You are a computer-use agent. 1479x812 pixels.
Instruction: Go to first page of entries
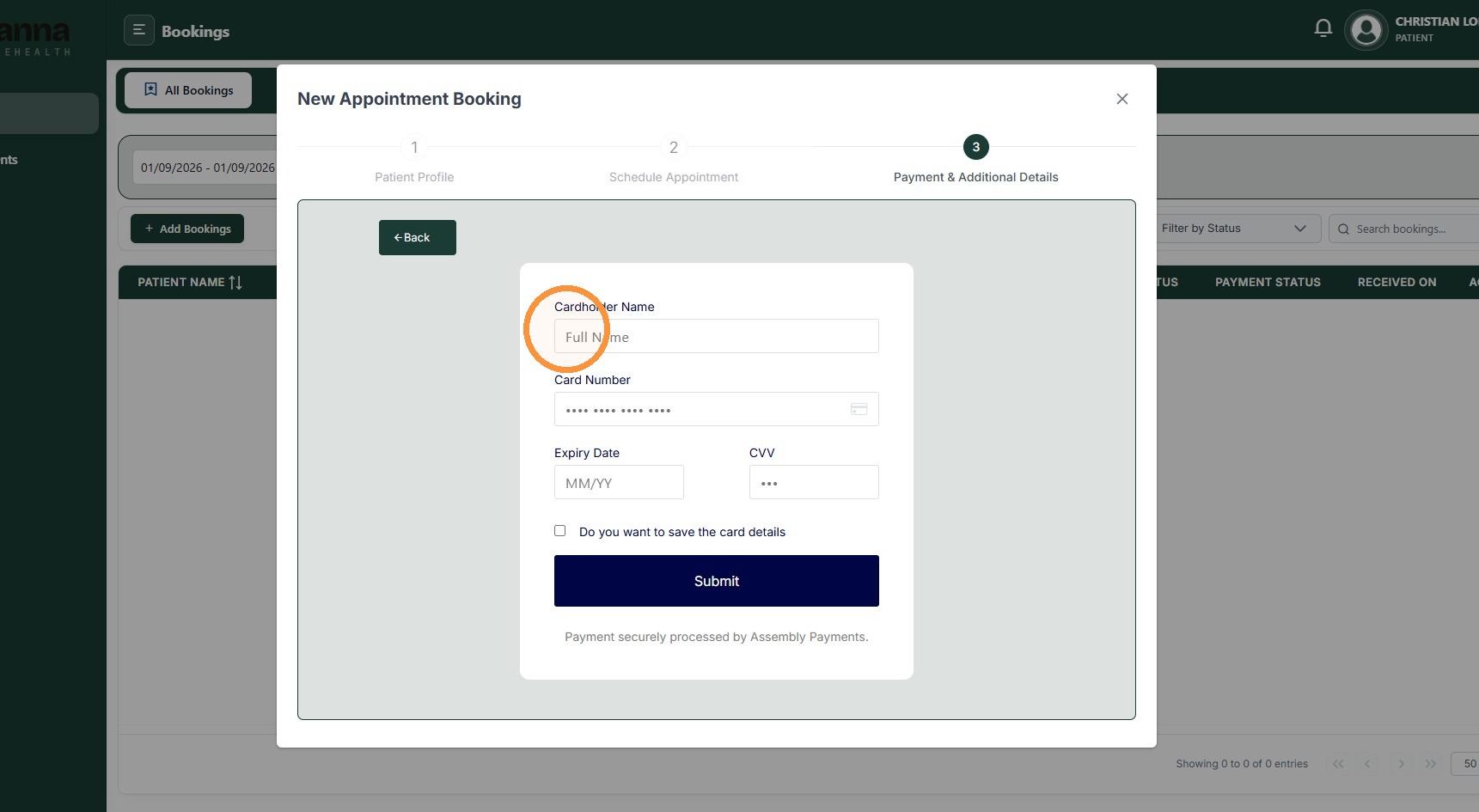click(x=1338, y=763)
